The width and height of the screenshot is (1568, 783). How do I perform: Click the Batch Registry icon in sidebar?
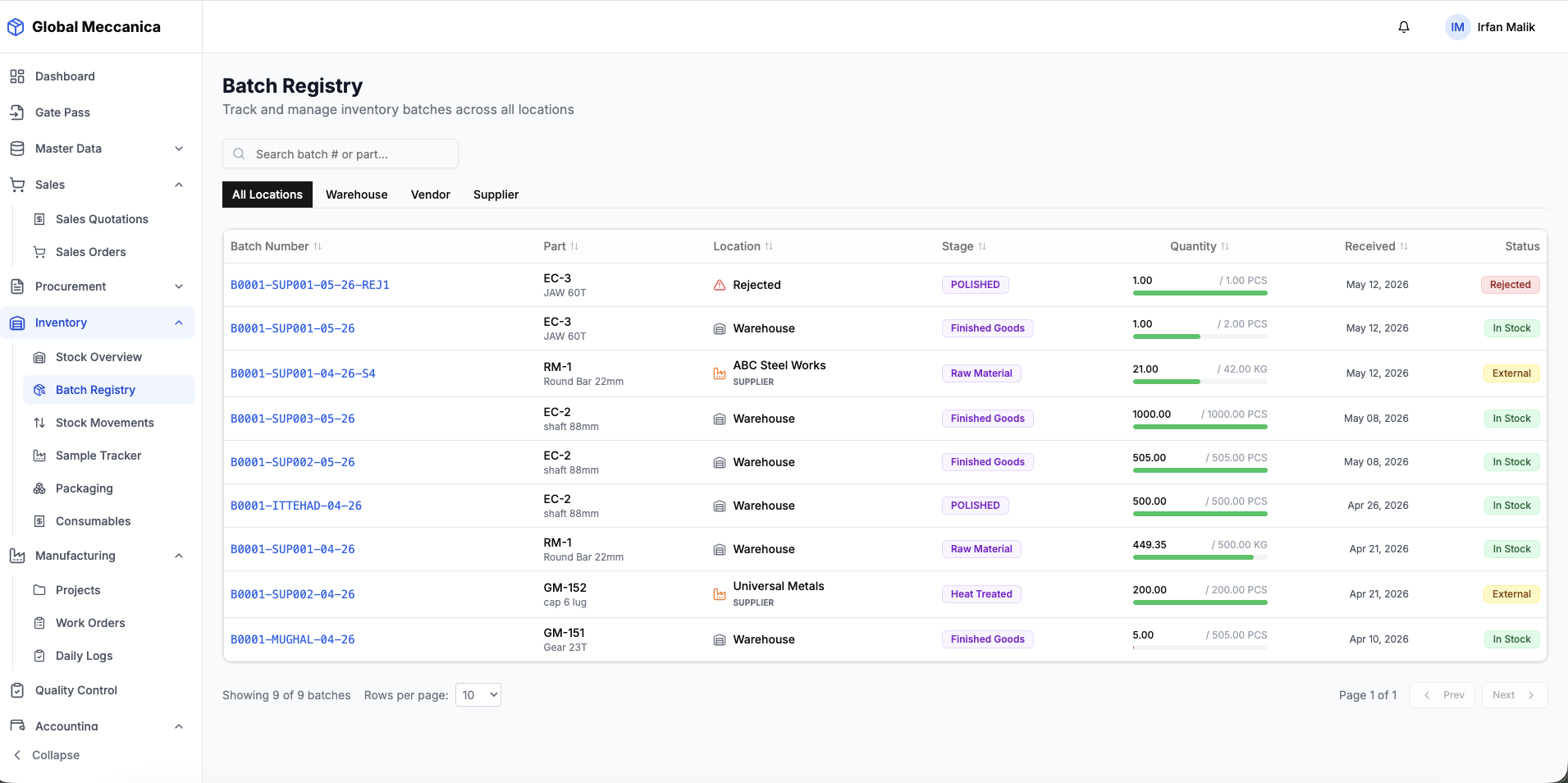click(39, 390)
